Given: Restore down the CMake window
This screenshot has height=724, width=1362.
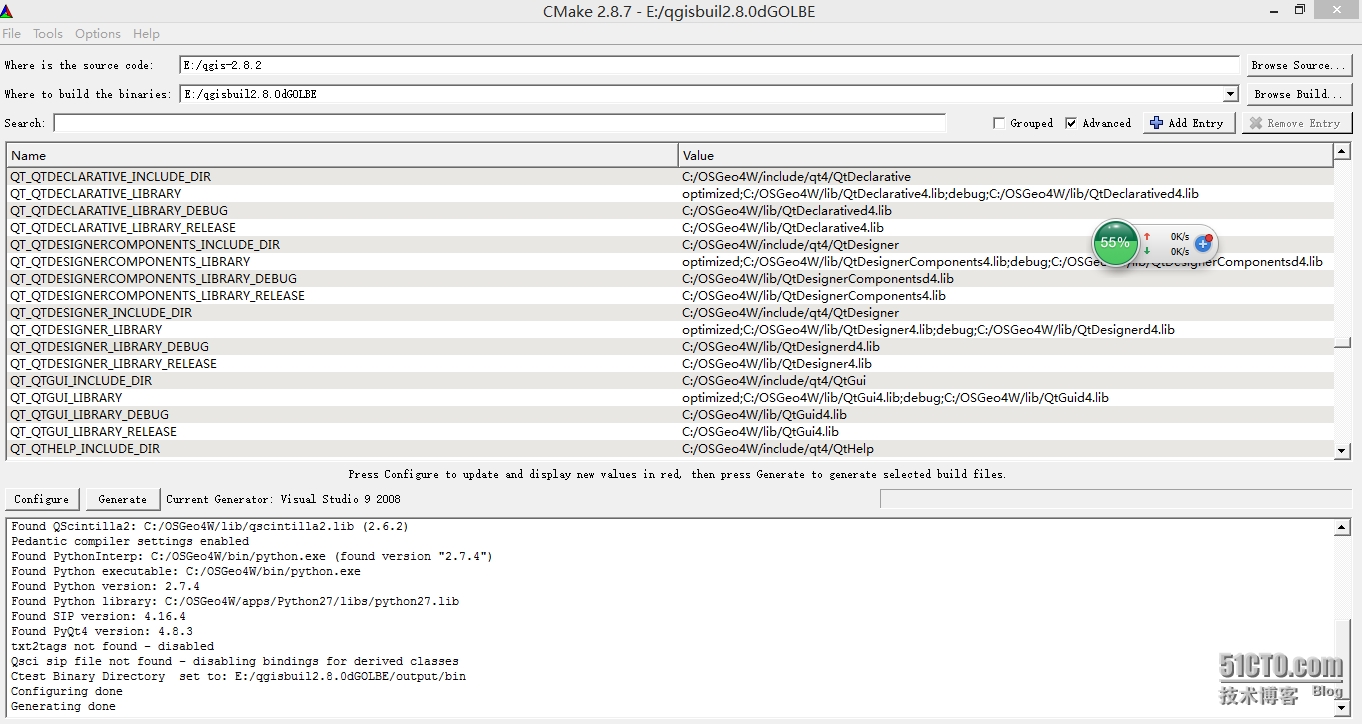Looking at the screenshot, I should coord(1300,10).
